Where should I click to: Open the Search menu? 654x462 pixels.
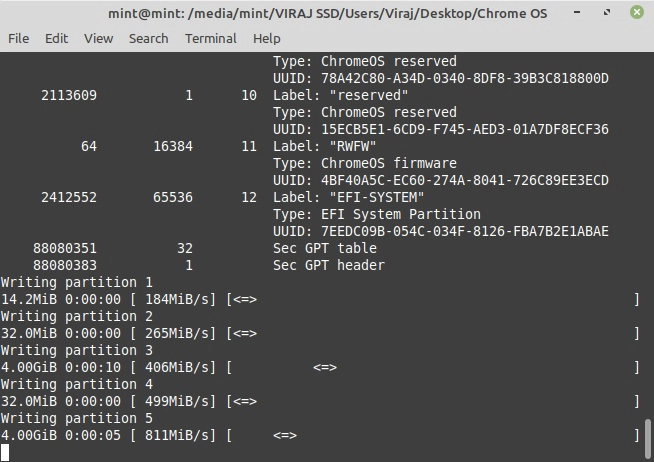tap(148, 38)
